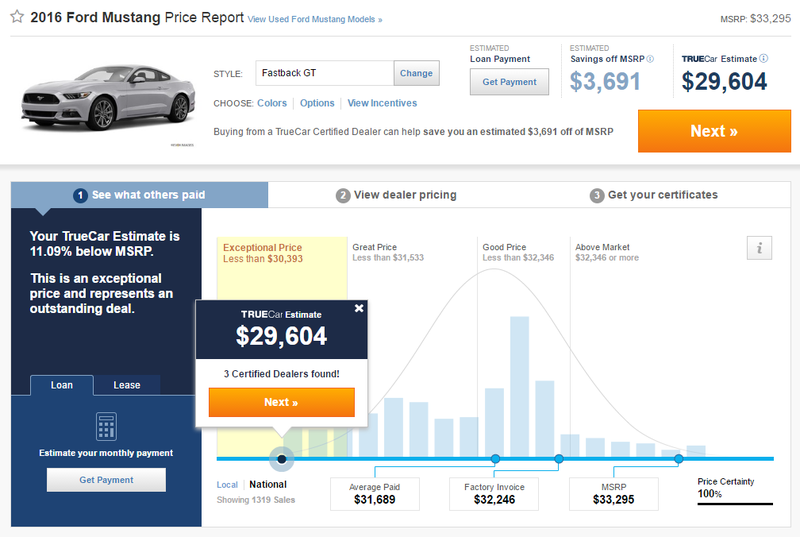The image size is (800, 537).
Task: Switch to National sales view
Action: click(268, 484)
